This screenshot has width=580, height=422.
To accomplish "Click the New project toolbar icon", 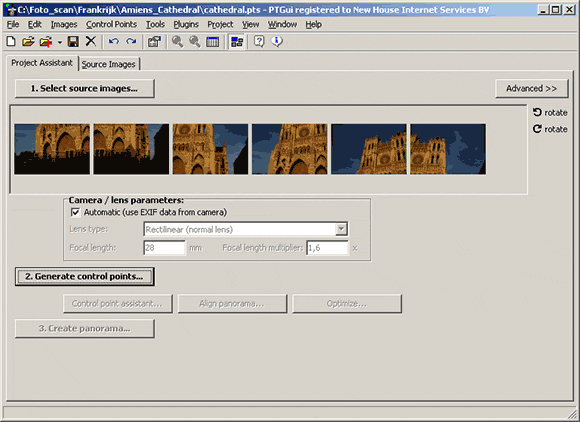I will (x=11, y=41).
